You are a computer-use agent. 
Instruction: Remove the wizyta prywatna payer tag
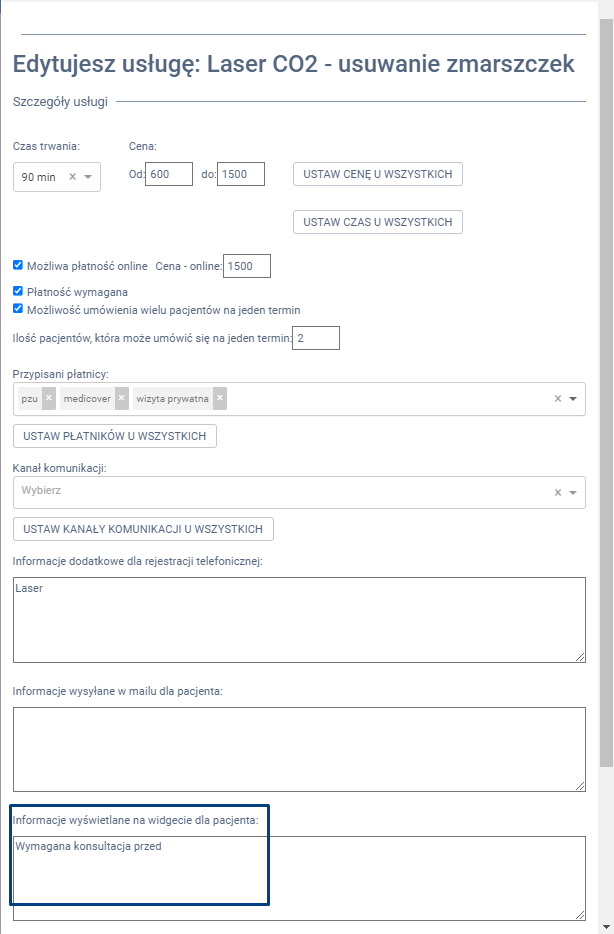[x=220, y=398]
